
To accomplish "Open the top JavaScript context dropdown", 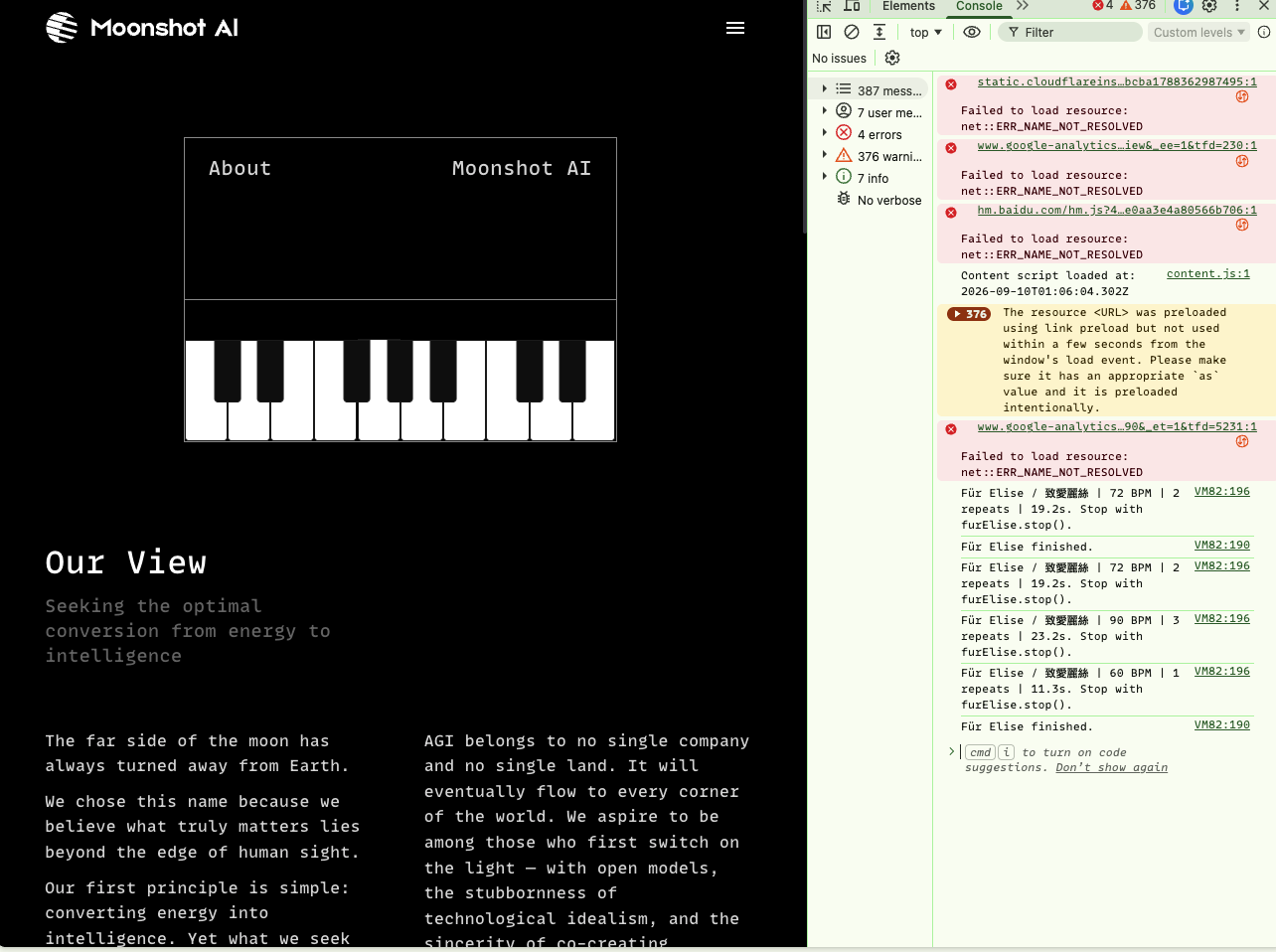I will tap(925, 32).
